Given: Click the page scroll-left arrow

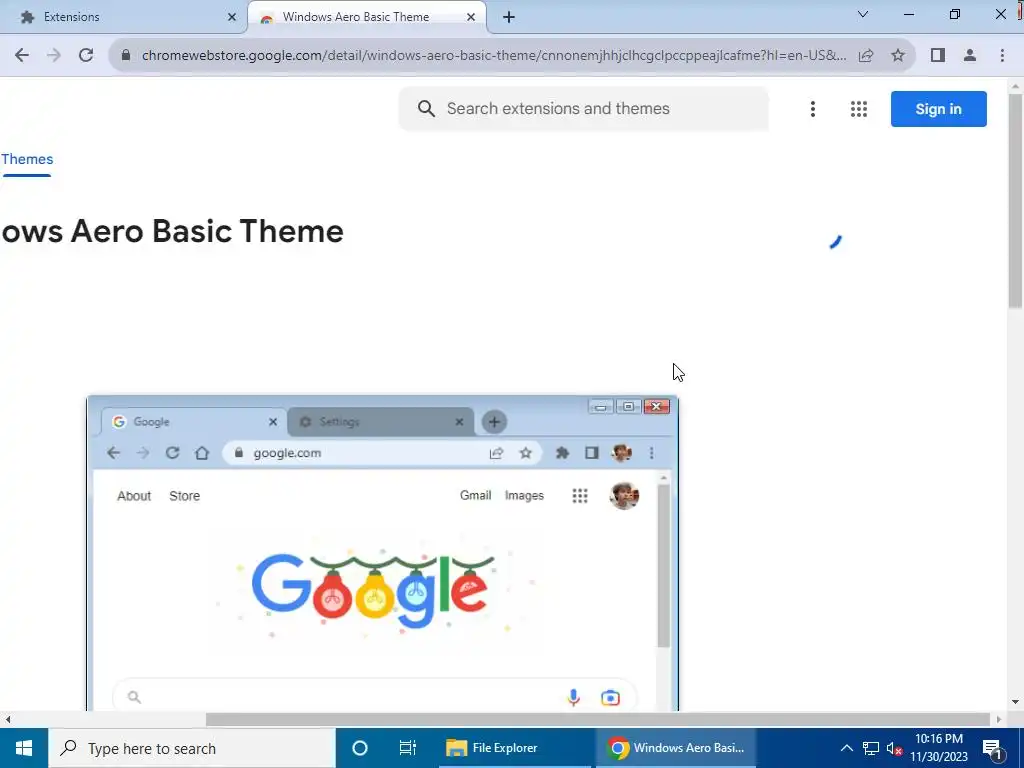Looking at the screenshot, I should [8, 720].
